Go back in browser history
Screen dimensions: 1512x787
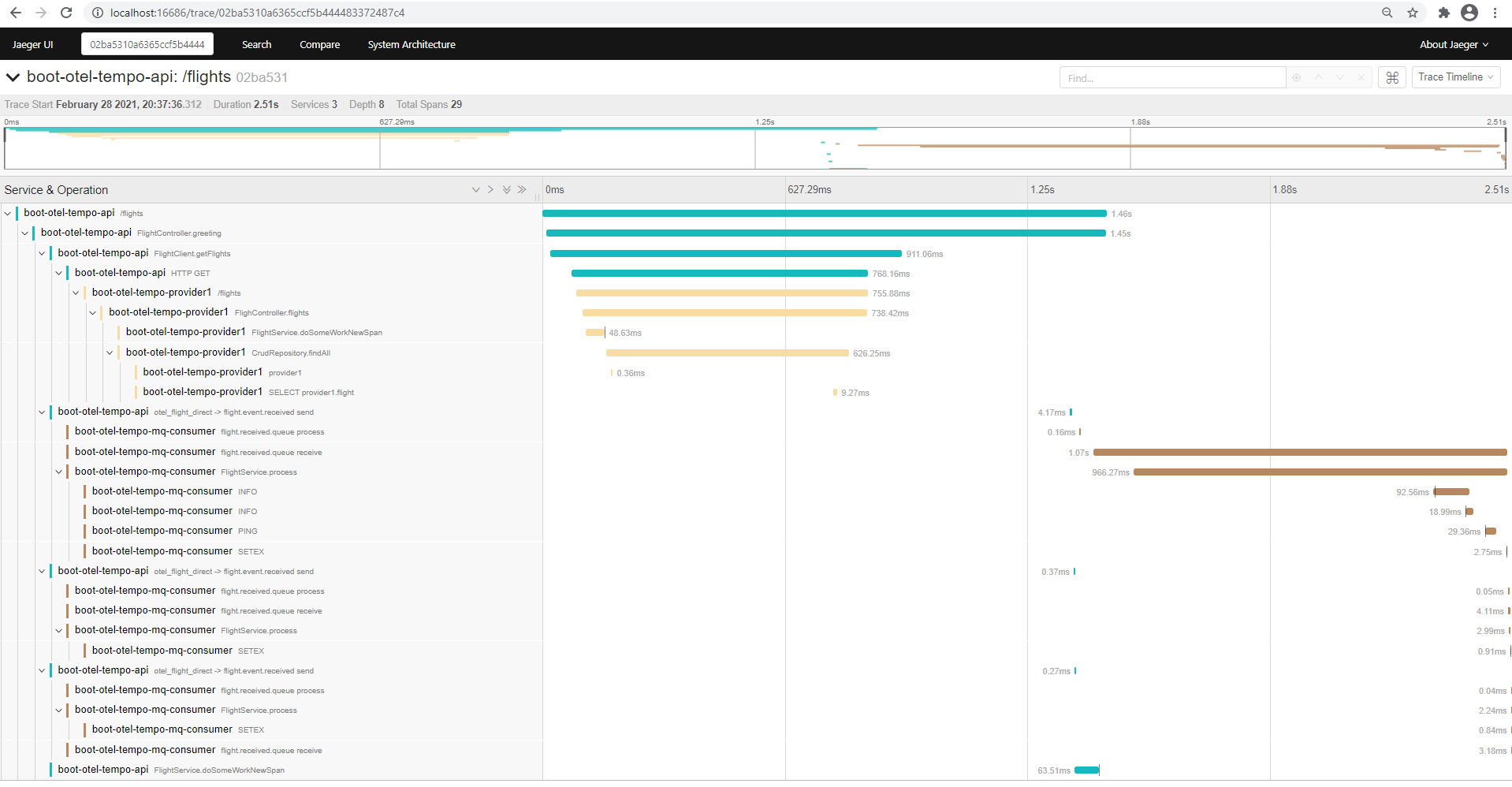[x=15, y=13]
